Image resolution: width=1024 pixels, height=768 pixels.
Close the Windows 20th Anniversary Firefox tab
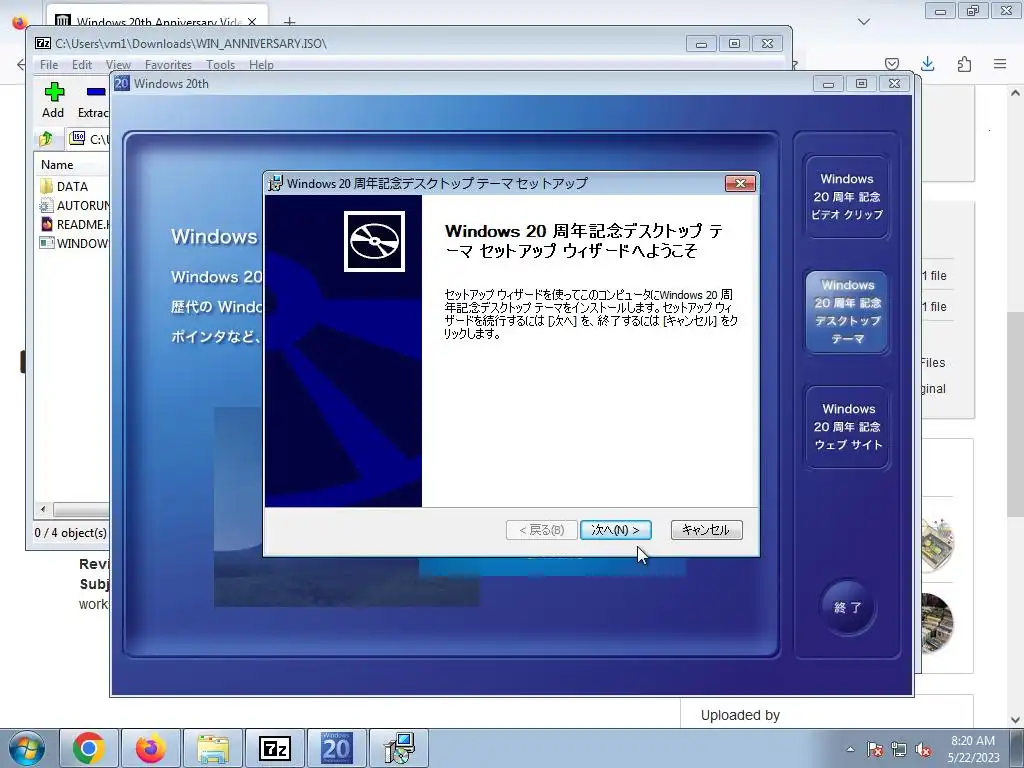coord(252,22)
